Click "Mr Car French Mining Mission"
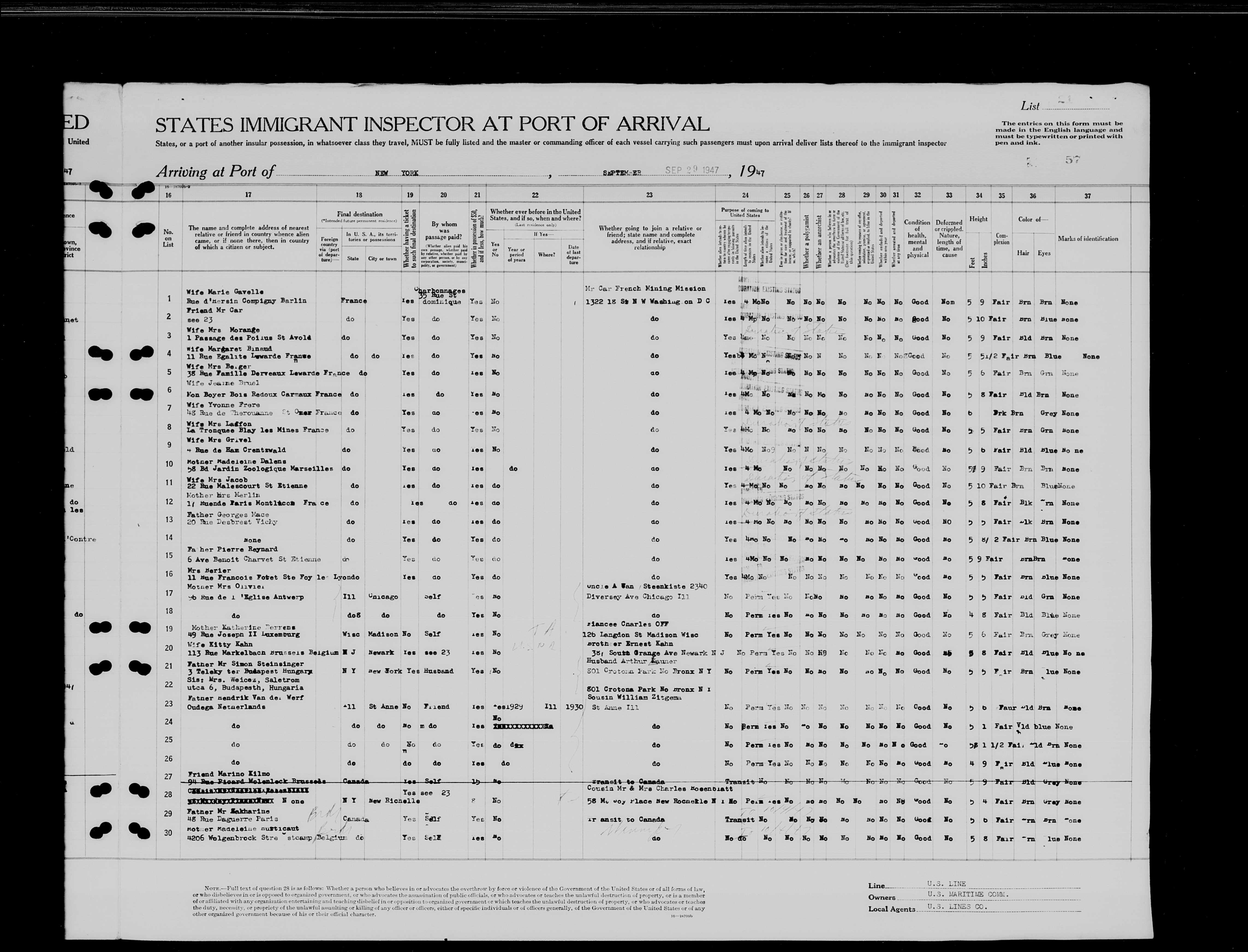The height and width of the screenshot is (952, 1248). tap(645, 288)
